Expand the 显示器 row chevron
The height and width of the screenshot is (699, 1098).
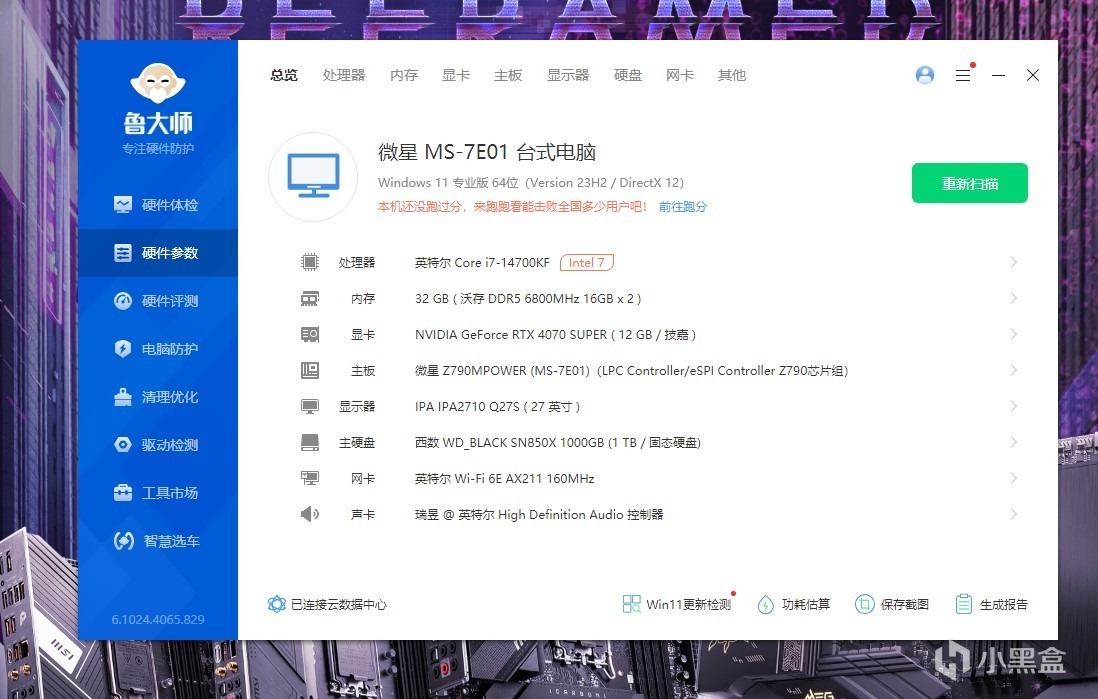[1013, 406]
